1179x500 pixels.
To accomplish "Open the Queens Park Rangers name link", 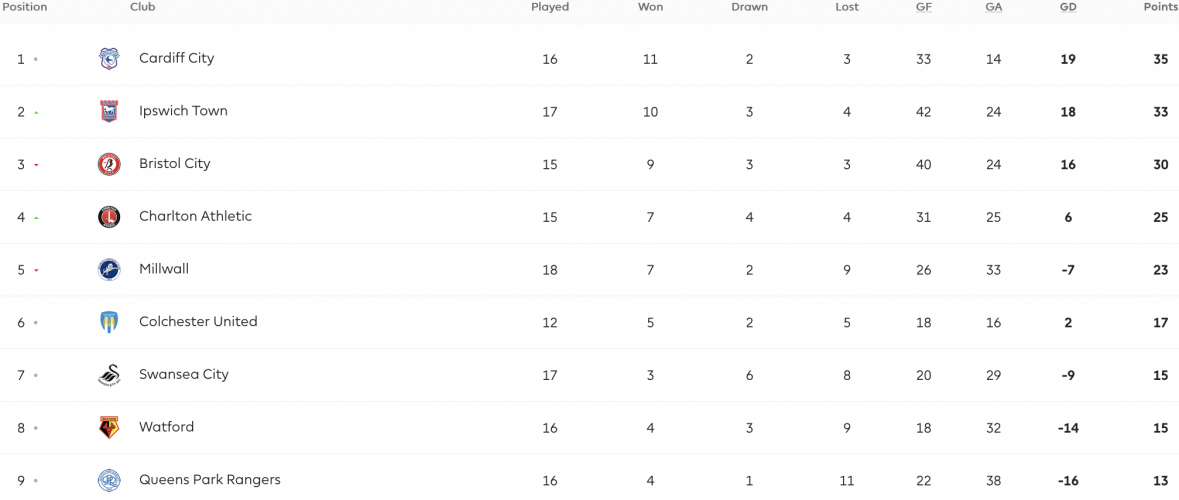I will point(210,479).
